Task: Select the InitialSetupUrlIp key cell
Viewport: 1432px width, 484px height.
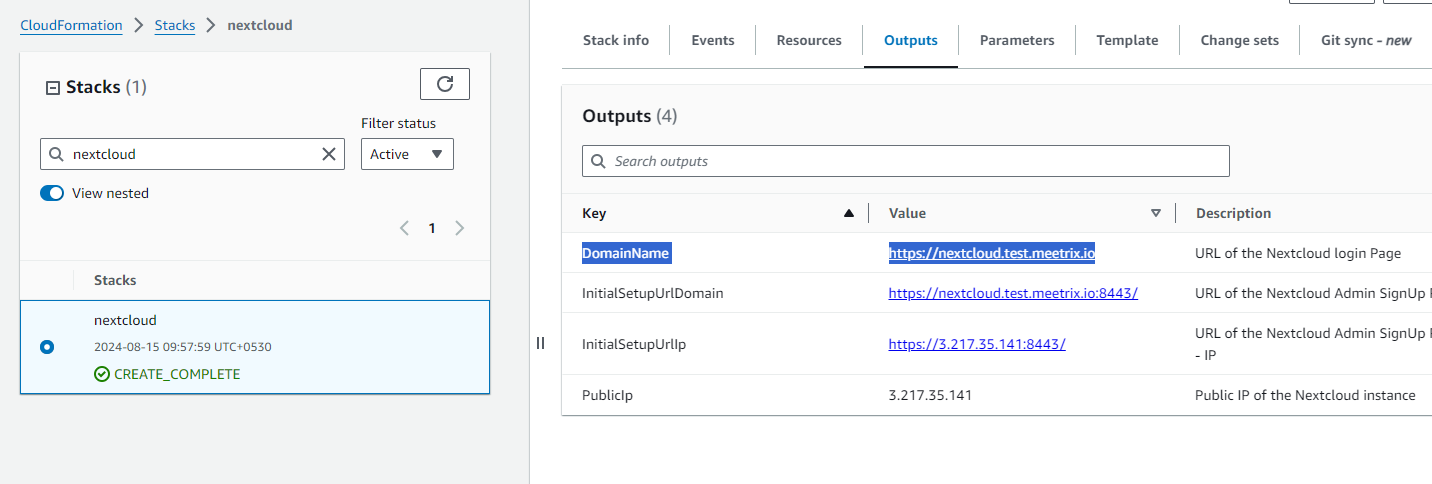Action: coord(634,343)
